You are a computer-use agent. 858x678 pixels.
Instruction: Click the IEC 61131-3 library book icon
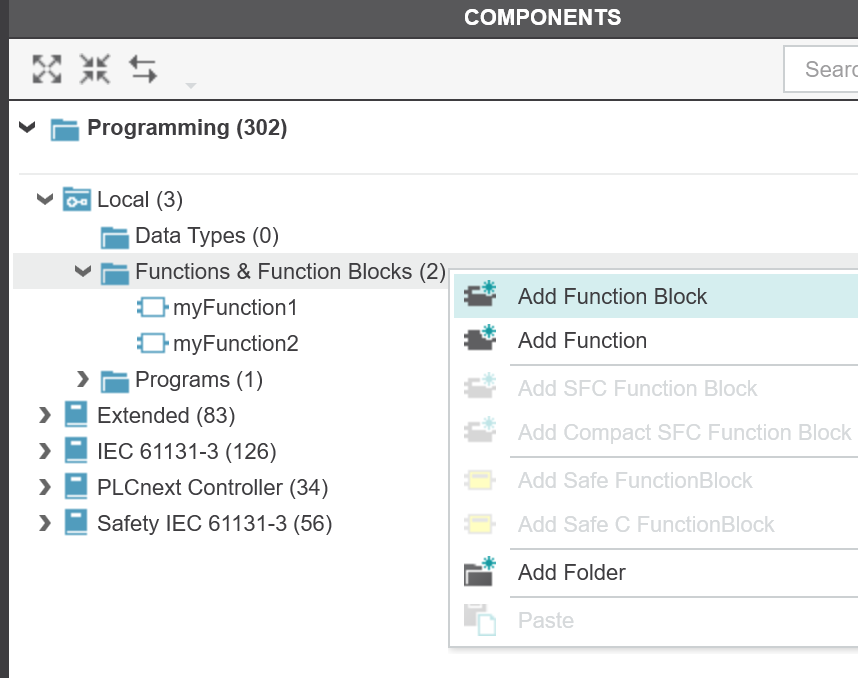pos(76,451)
